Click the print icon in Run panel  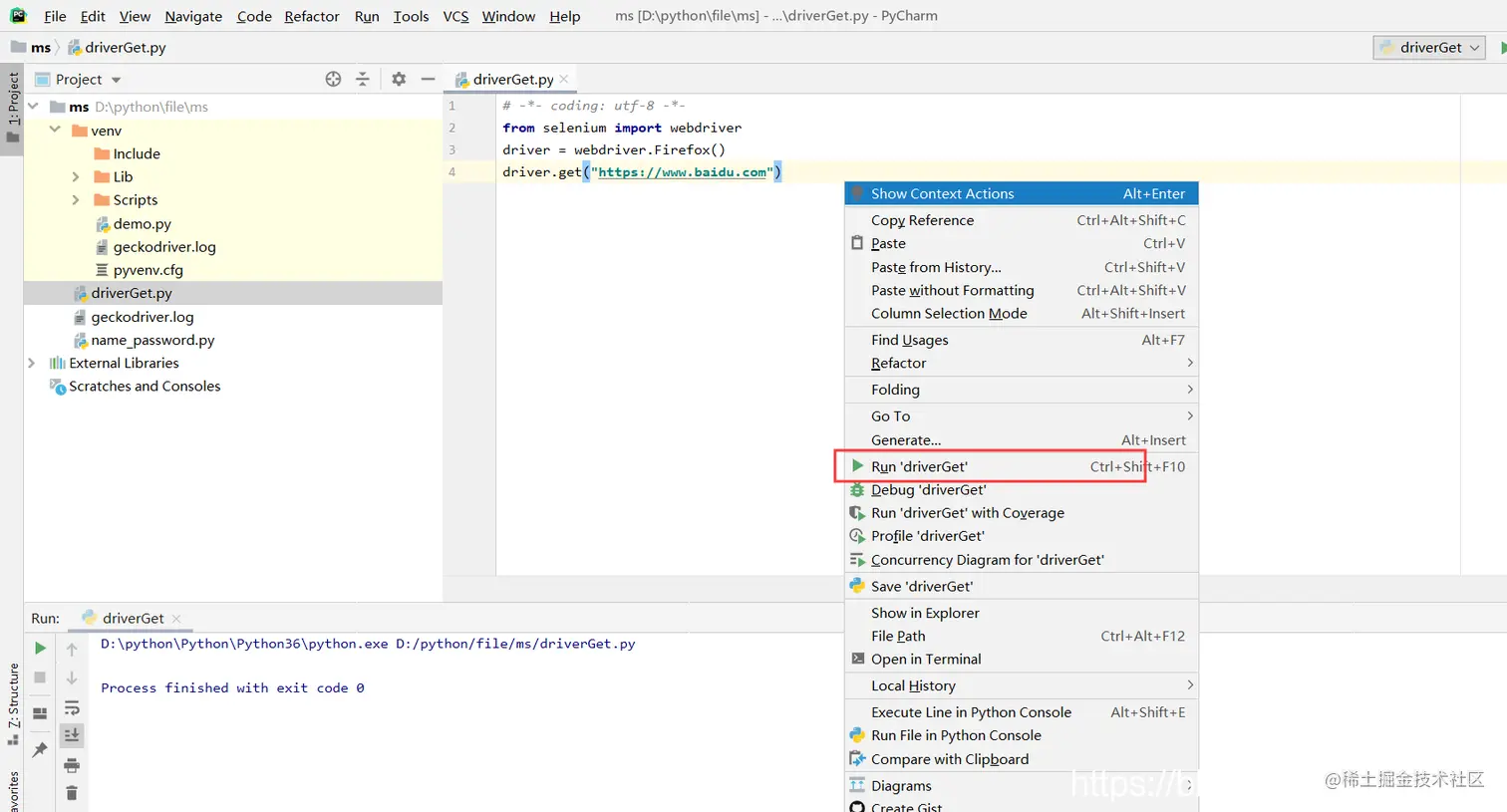[72, 765]
